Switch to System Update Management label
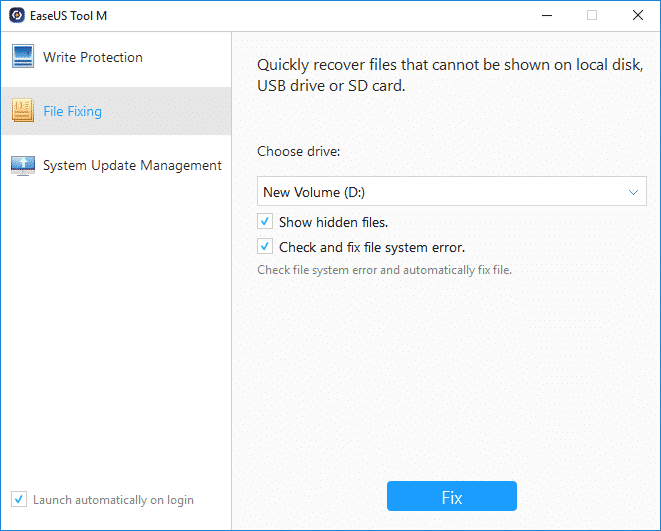661x531 pixels. (x=132, y=165)
